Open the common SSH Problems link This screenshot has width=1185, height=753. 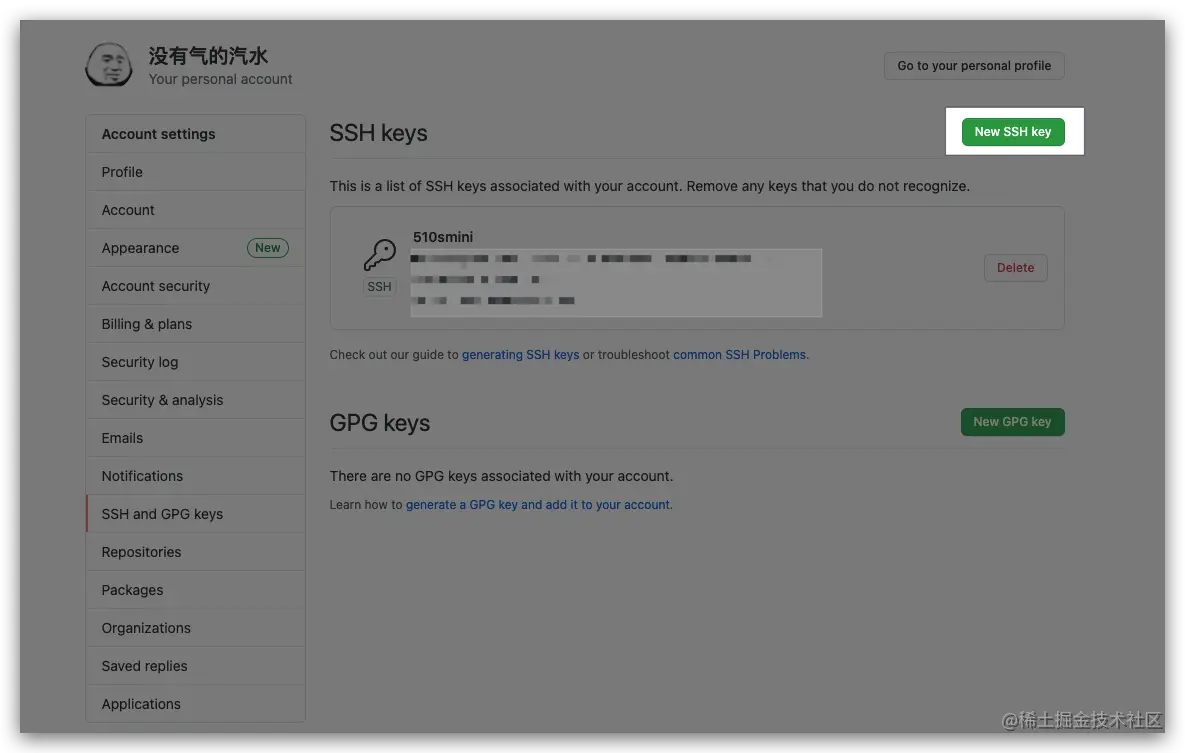click(739, 355)
